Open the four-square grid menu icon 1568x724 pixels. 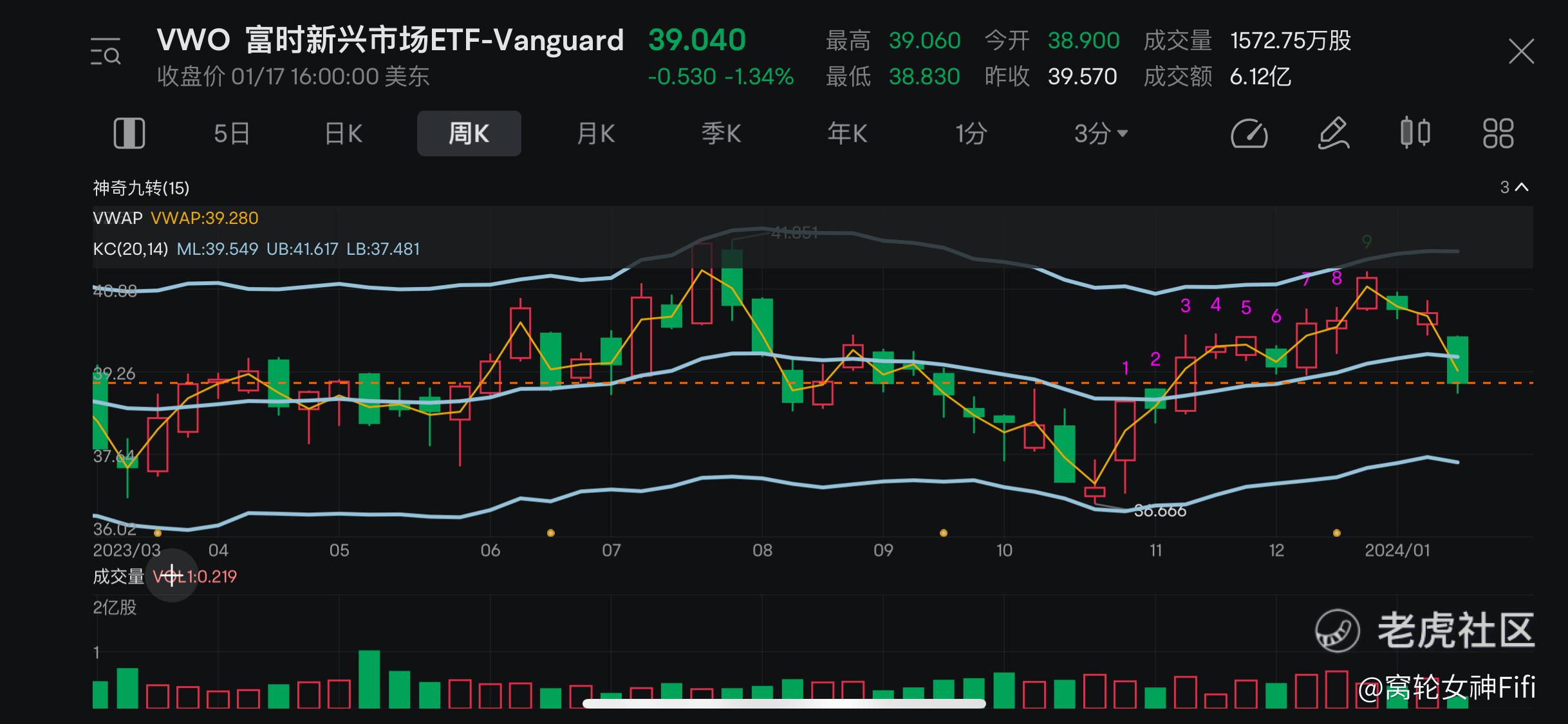tap(1498, 134)
